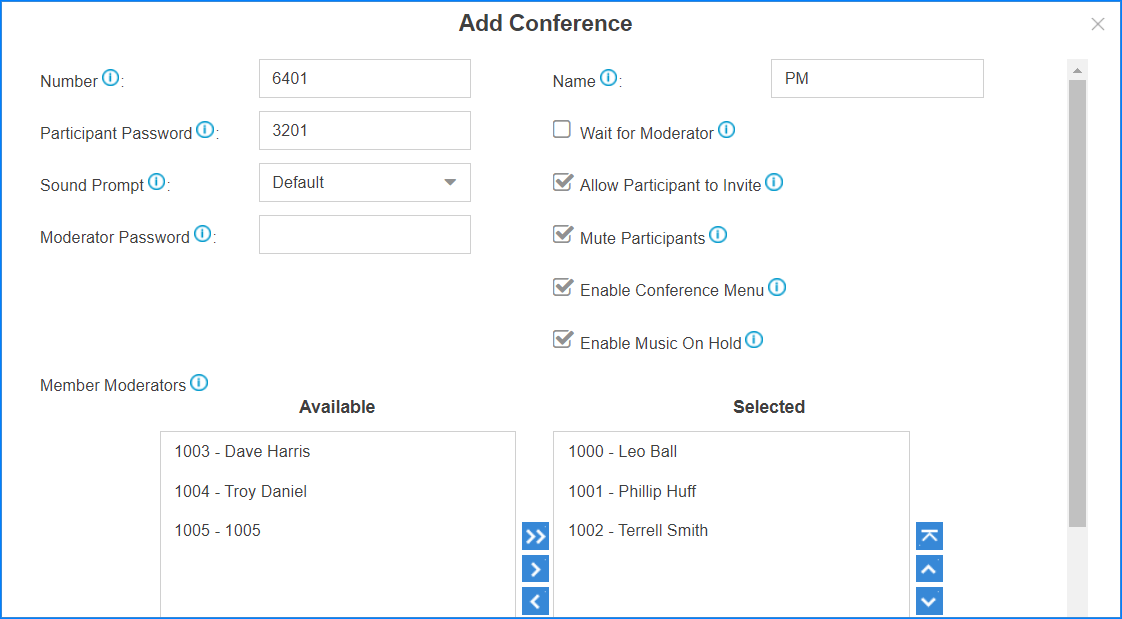Uncheck Enable Music On Hold

point(562,339)
